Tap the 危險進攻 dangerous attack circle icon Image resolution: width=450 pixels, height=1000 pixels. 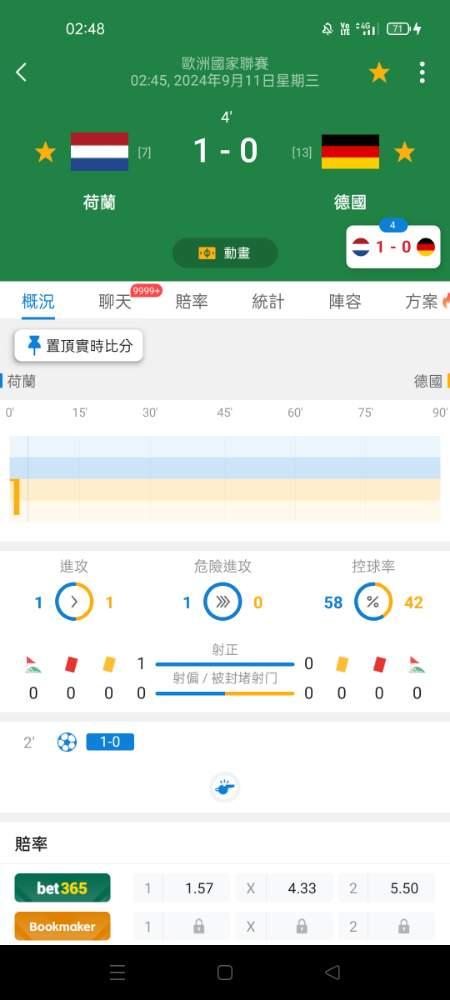pyautogui.click(x=222, y=602)
